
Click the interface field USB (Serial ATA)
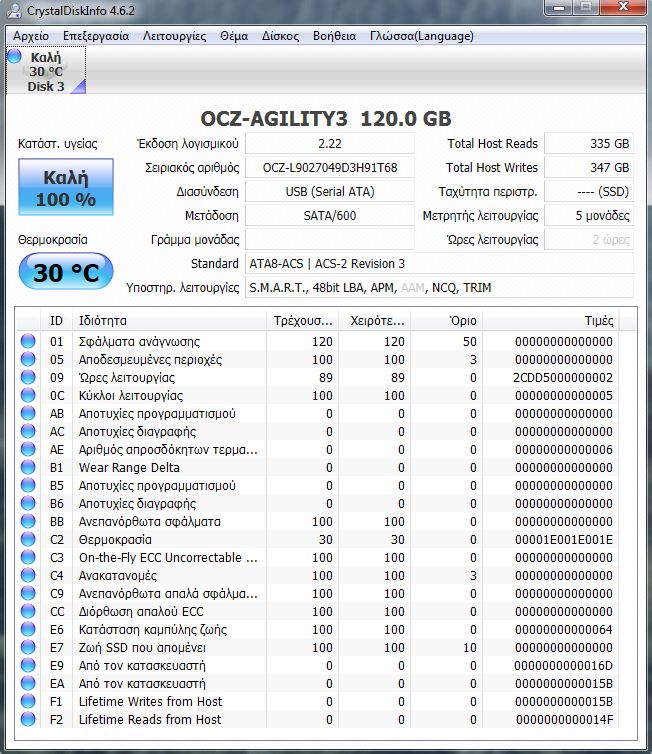(330, 191)
